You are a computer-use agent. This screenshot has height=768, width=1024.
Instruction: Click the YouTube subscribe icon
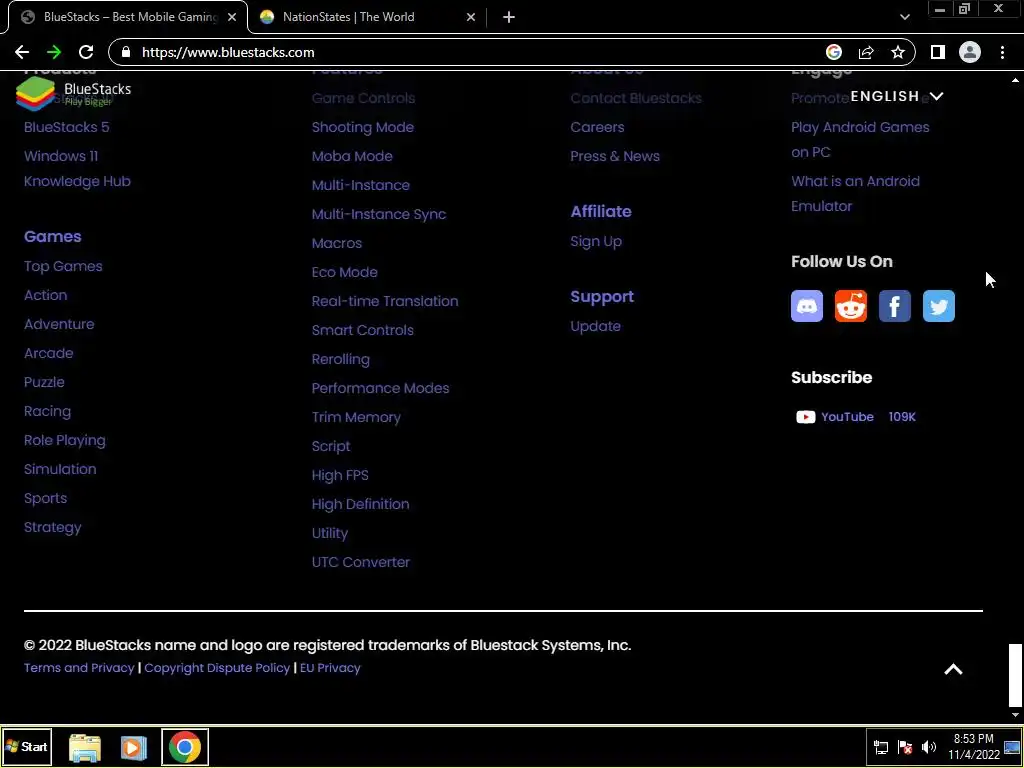click(x=805, y=417)
